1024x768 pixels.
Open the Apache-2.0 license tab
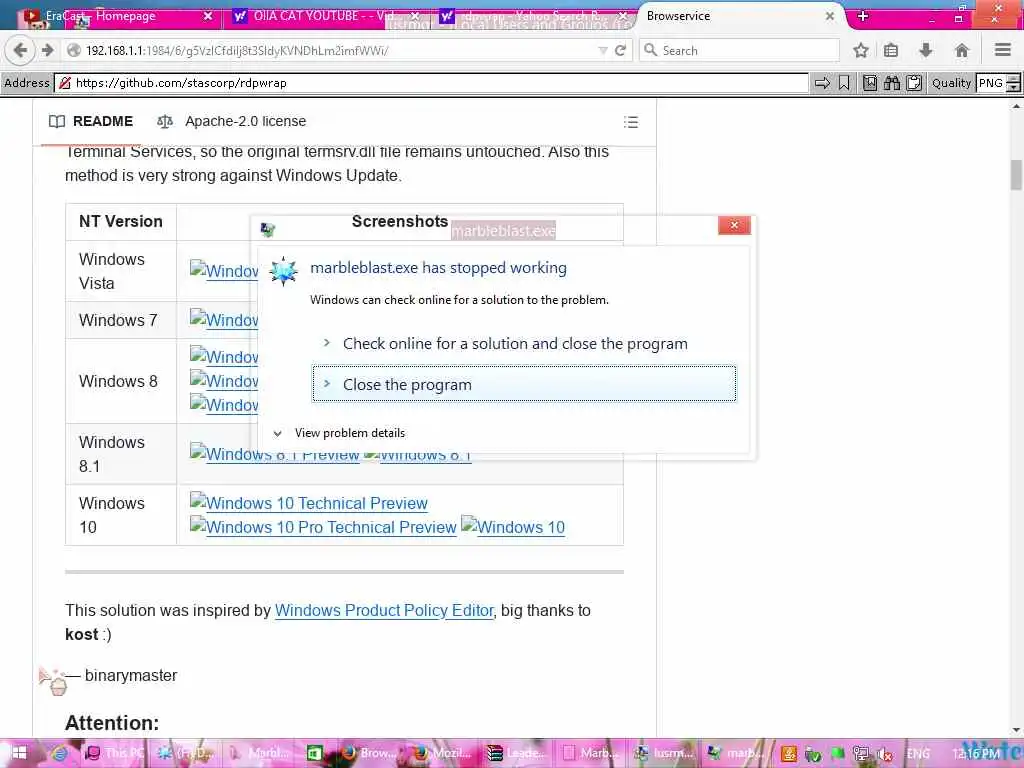coord(232,121)
